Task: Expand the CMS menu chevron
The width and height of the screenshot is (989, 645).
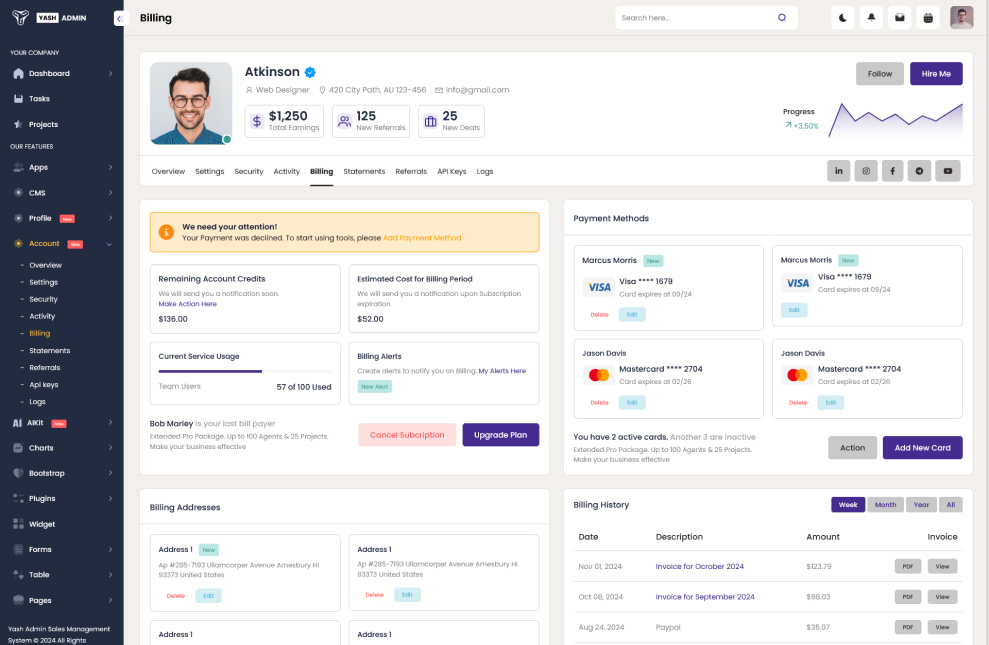Action: (x=110, y=192)
